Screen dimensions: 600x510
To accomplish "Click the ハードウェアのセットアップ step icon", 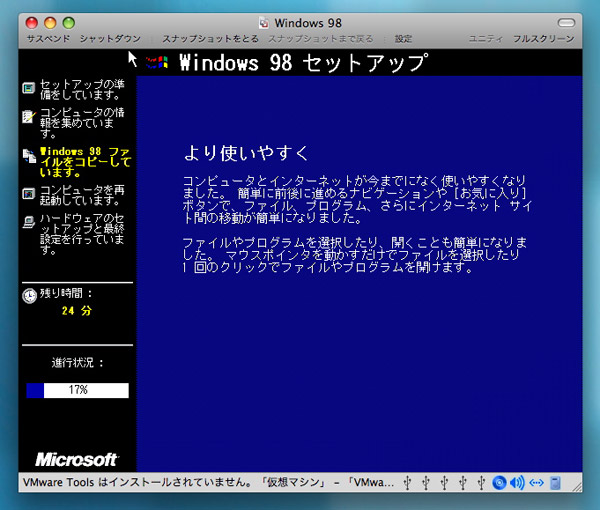I will point(29,222).
